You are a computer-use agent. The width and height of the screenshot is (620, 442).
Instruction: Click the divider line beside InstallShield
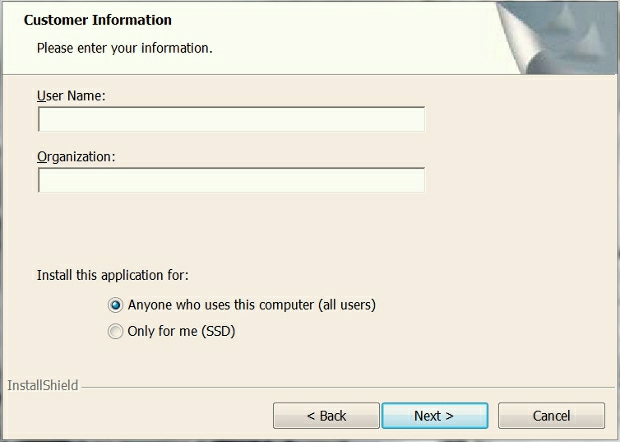340,385
